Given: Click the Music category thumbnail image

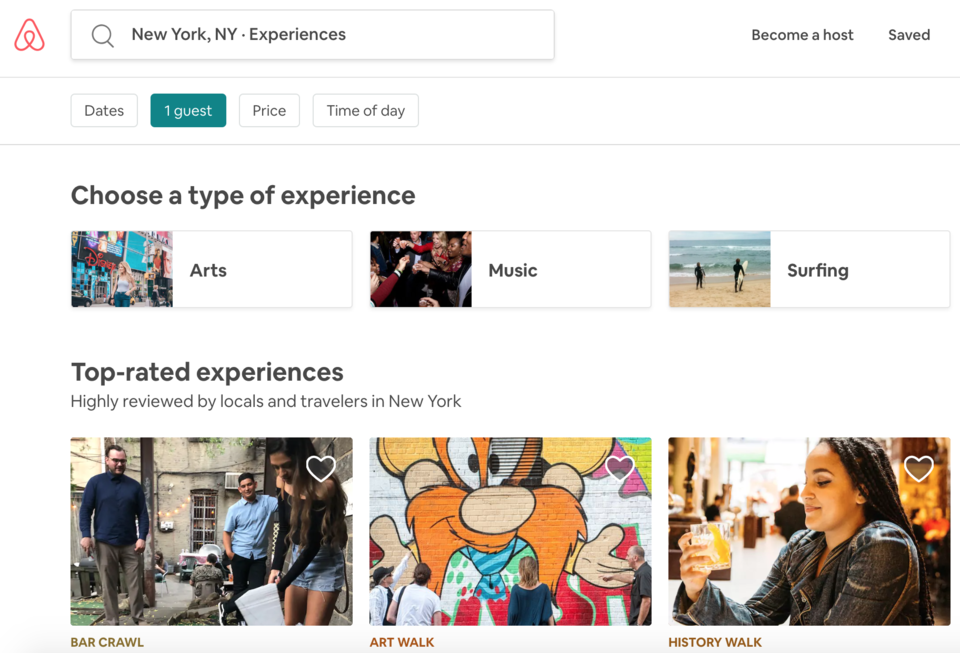Looking at the screenshot, I should click(x=421, y=269).
